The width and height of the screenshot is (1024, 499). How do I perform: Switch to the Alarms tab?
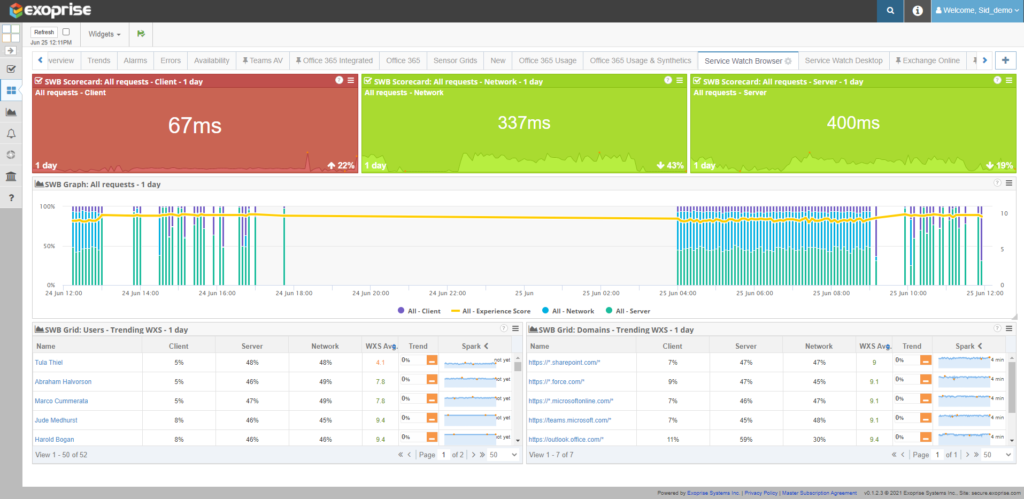coord(135,61)
